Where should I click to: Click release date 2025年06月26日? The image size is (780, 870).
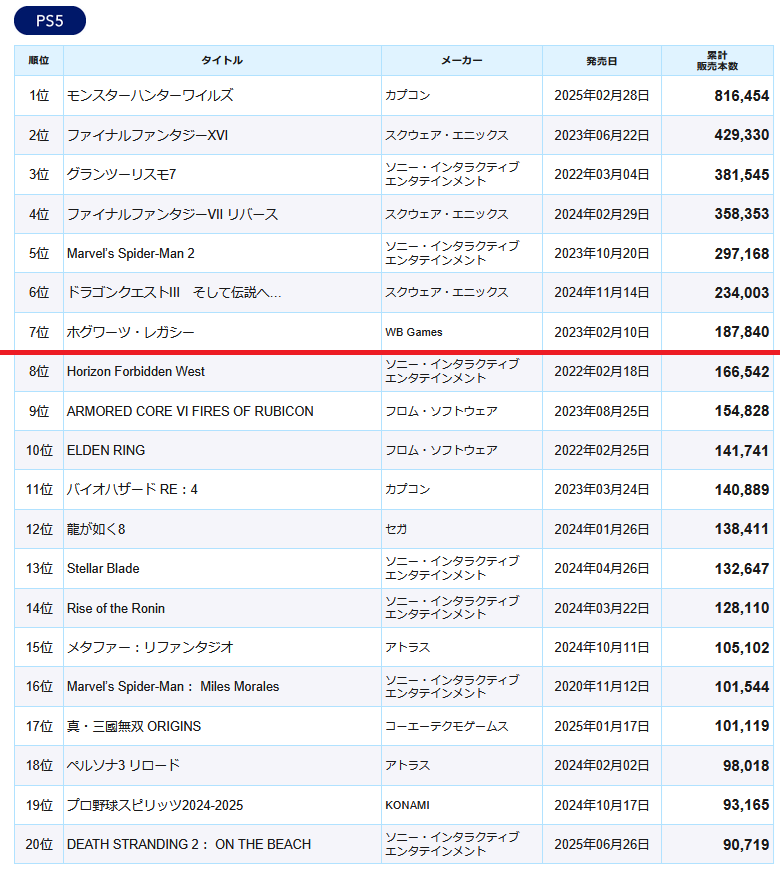pyautogui.click(x=601, y=844)
